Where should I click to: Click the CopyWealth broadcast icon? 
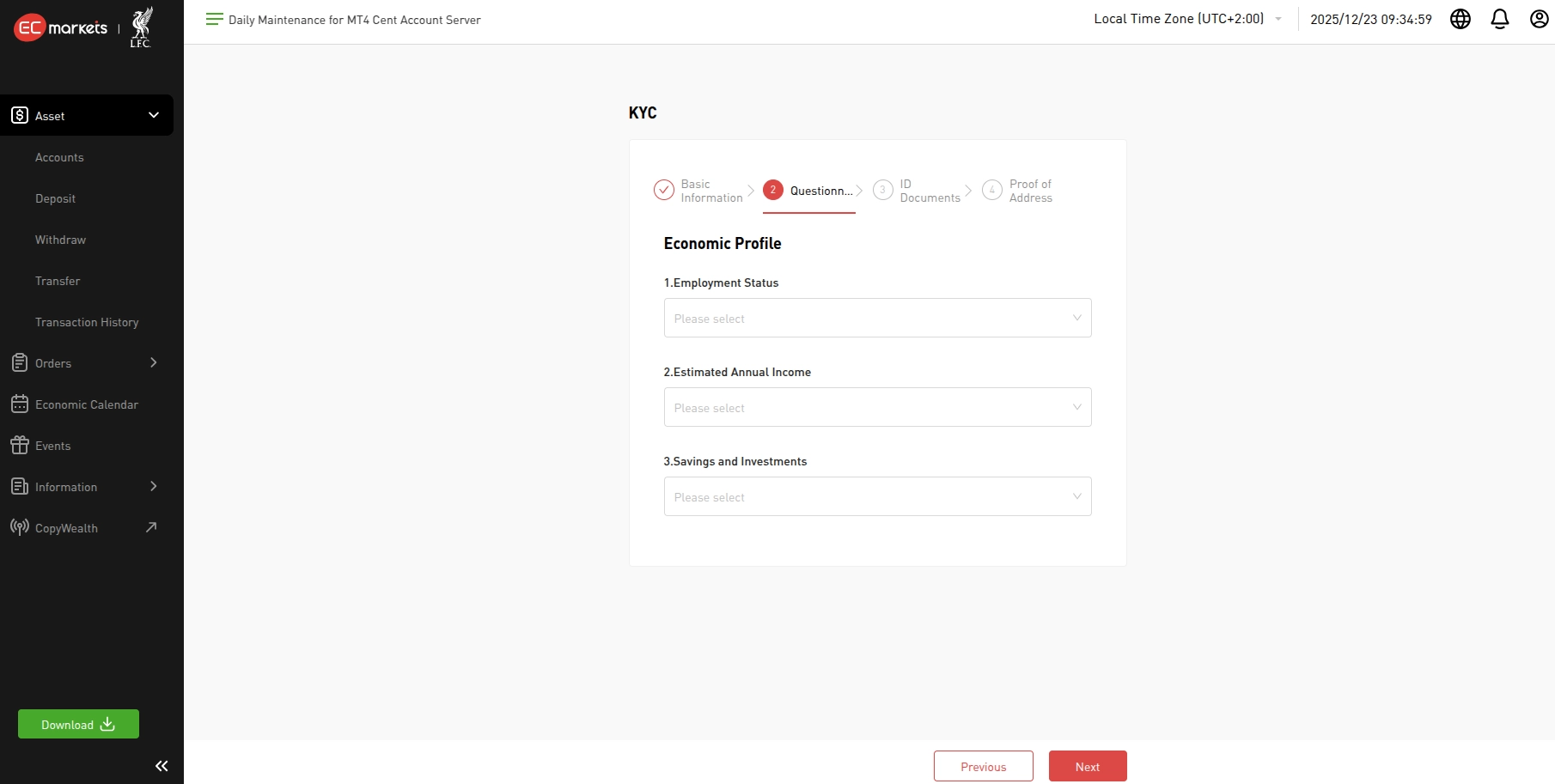[x=20, y=527]
